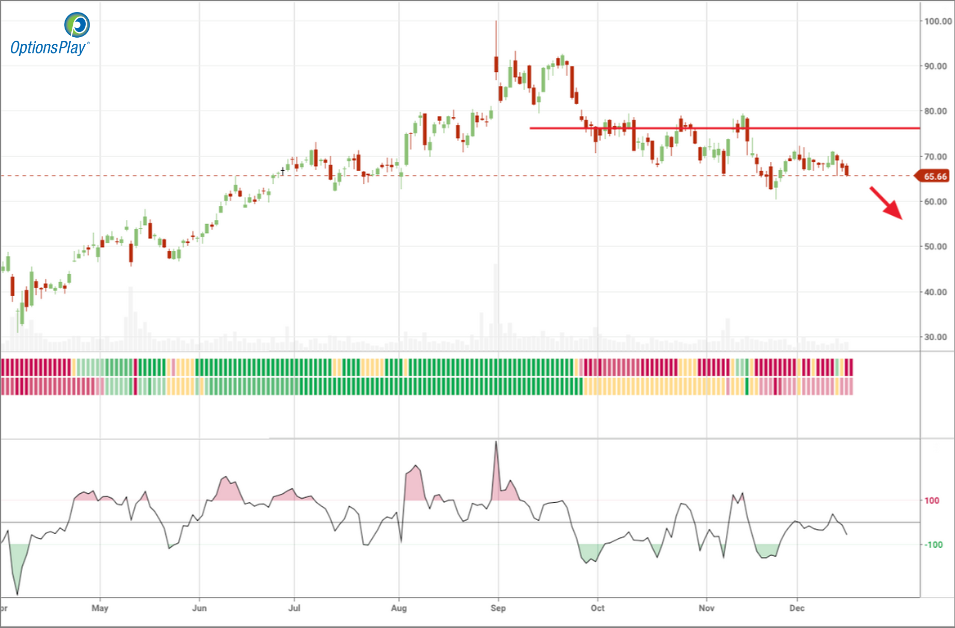Image resolution: width=955 pixels, height=628 pixels.
Task: Click the green -100 oscillator level label
Action: (x=935, y=545)
